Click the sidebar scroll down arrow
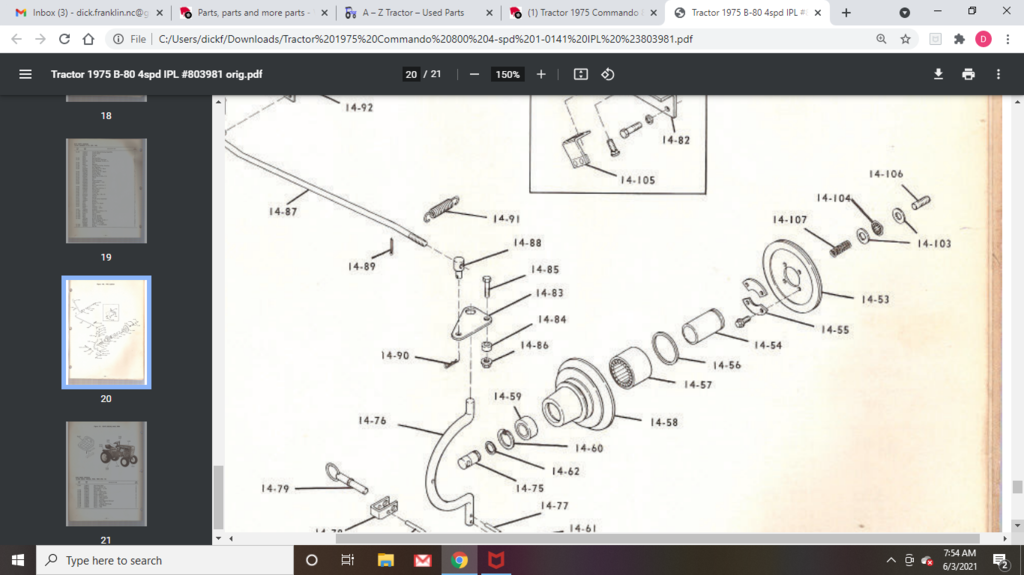The image size is (1024, 575). [219, 539]
